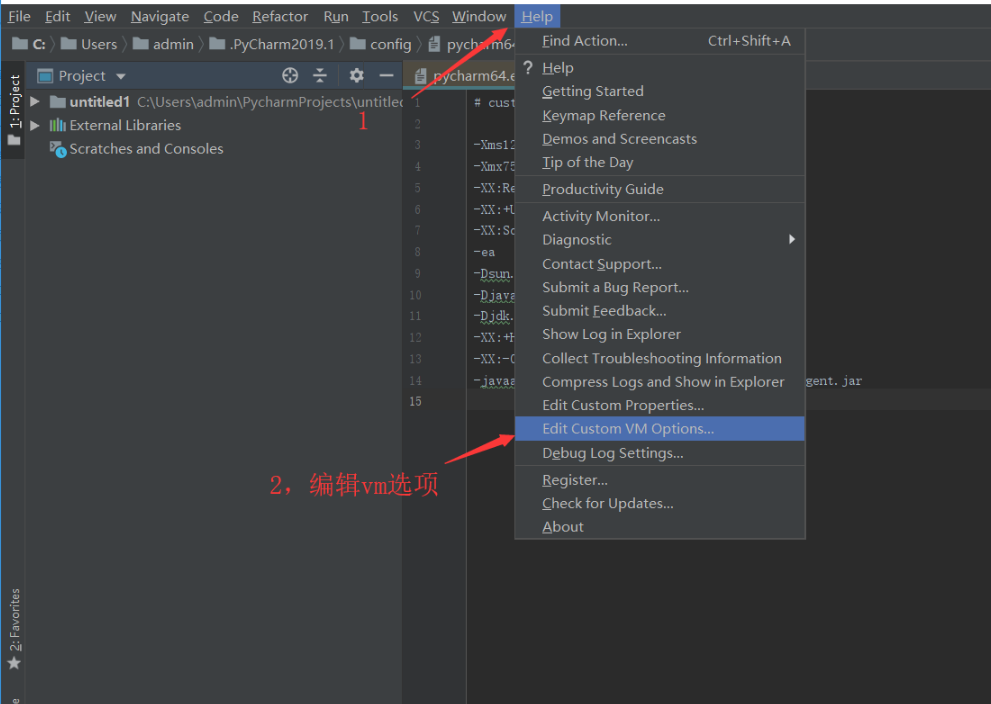991x704 pixels.
Task: Open Project panel settings gear icon
Action: point(357,76)
